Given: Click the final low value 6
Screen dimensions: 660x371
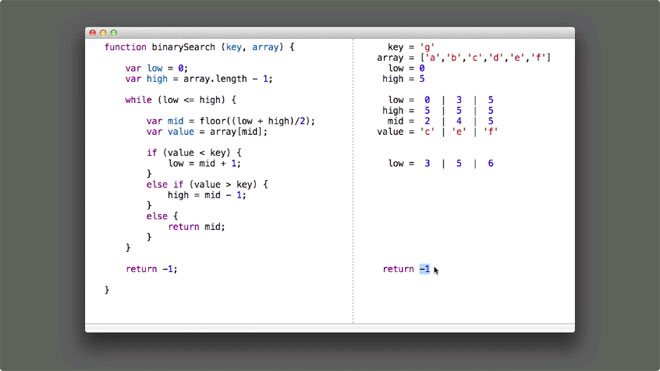Looking at the screenshot, I should pyautogui.click(x=491, y=163).
